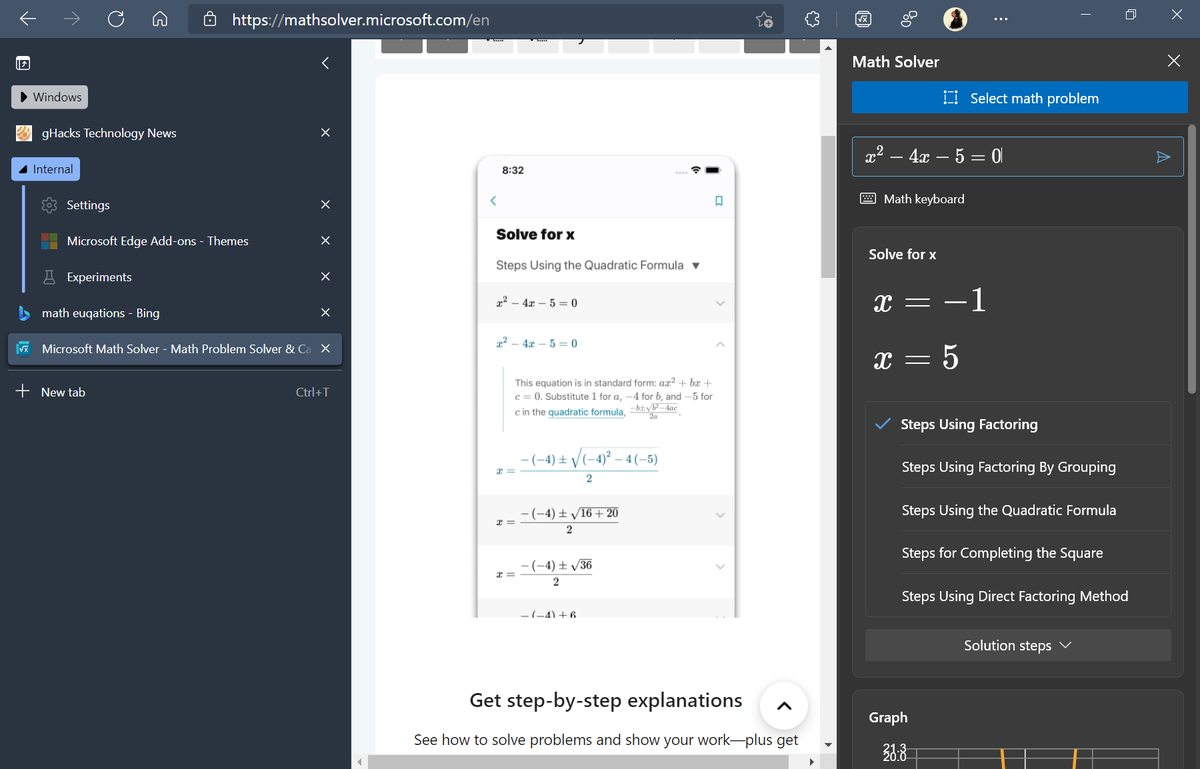Select Steps for Completing the Square
The height and width of the screenshot is (769, 1200).
coord(1018,553)
